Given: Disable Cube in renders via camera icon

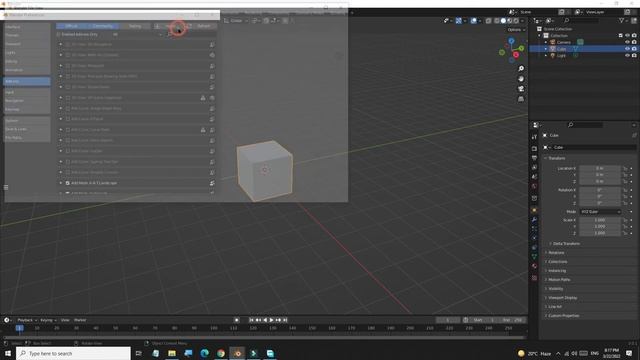Looking at the screenshot, I should [634, 49].
